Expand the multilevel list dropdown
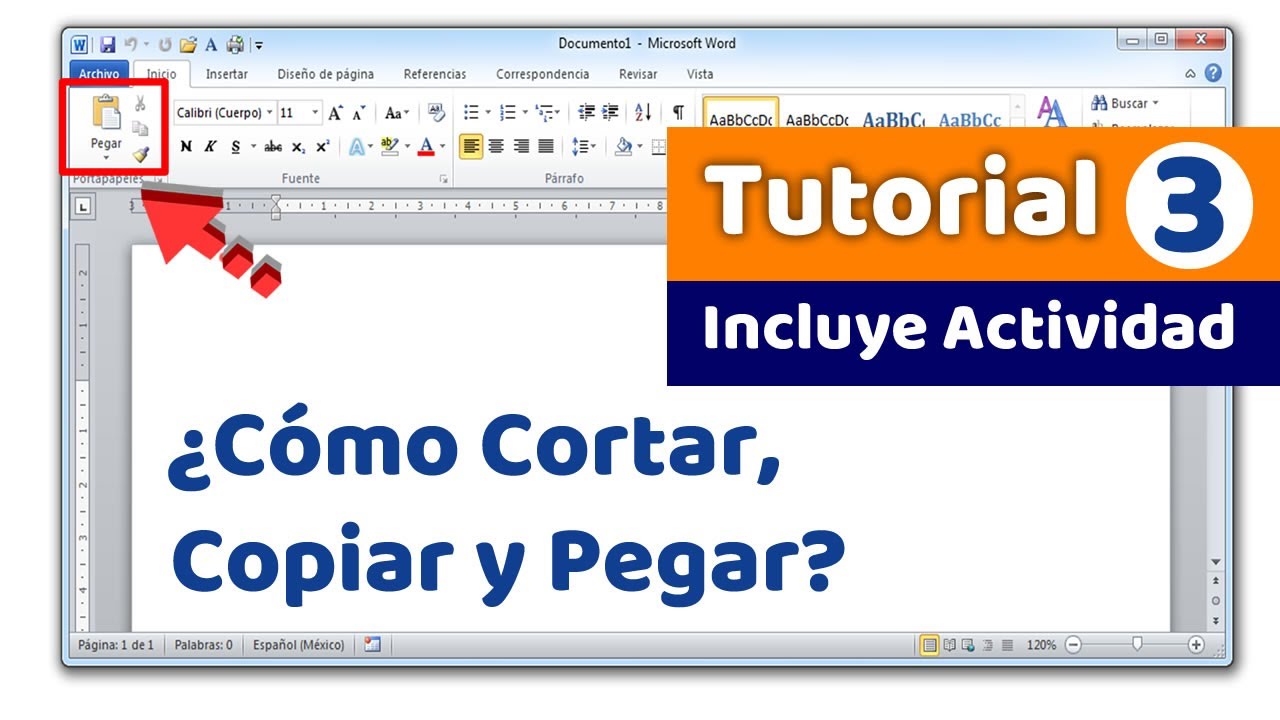 (x=558, y=113)
